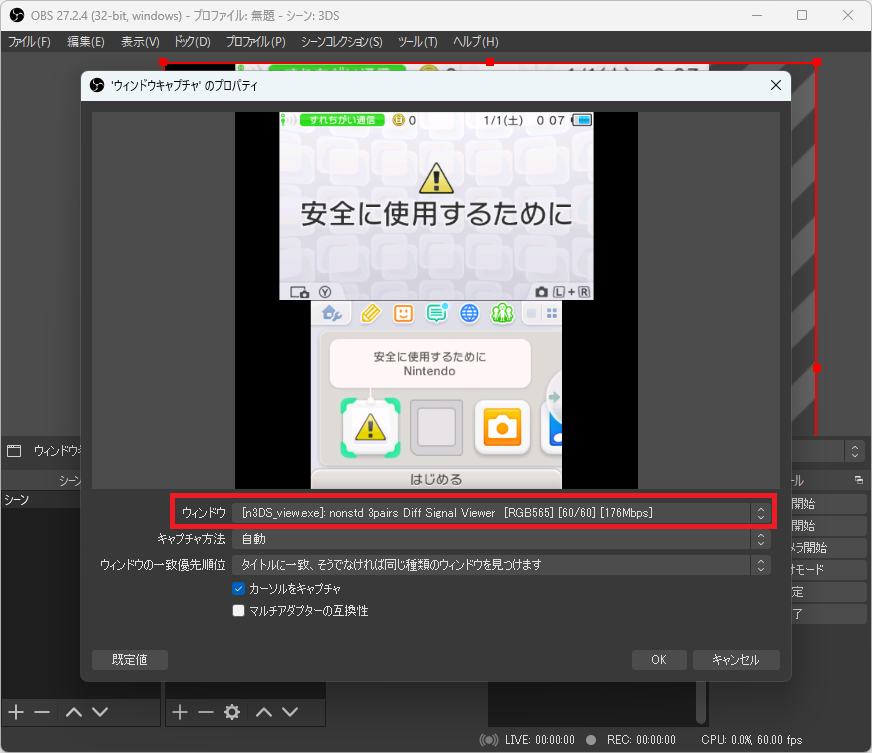Open the ウィンドウ selection dropdown
The image size is (872, 753).
[x=501, y=513]
